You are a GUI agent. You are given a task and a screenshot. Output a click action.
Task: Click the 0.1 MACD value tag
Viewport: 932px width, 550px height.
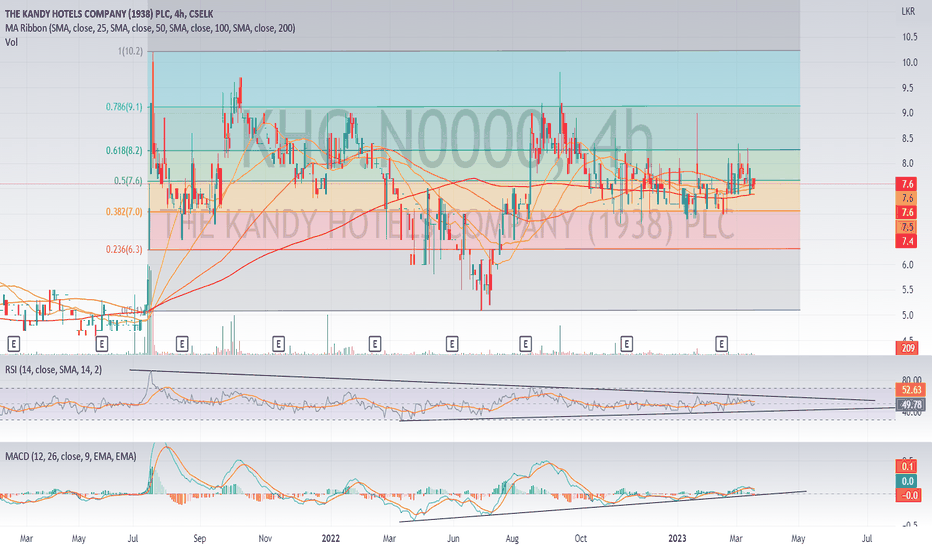coord(908,467)
